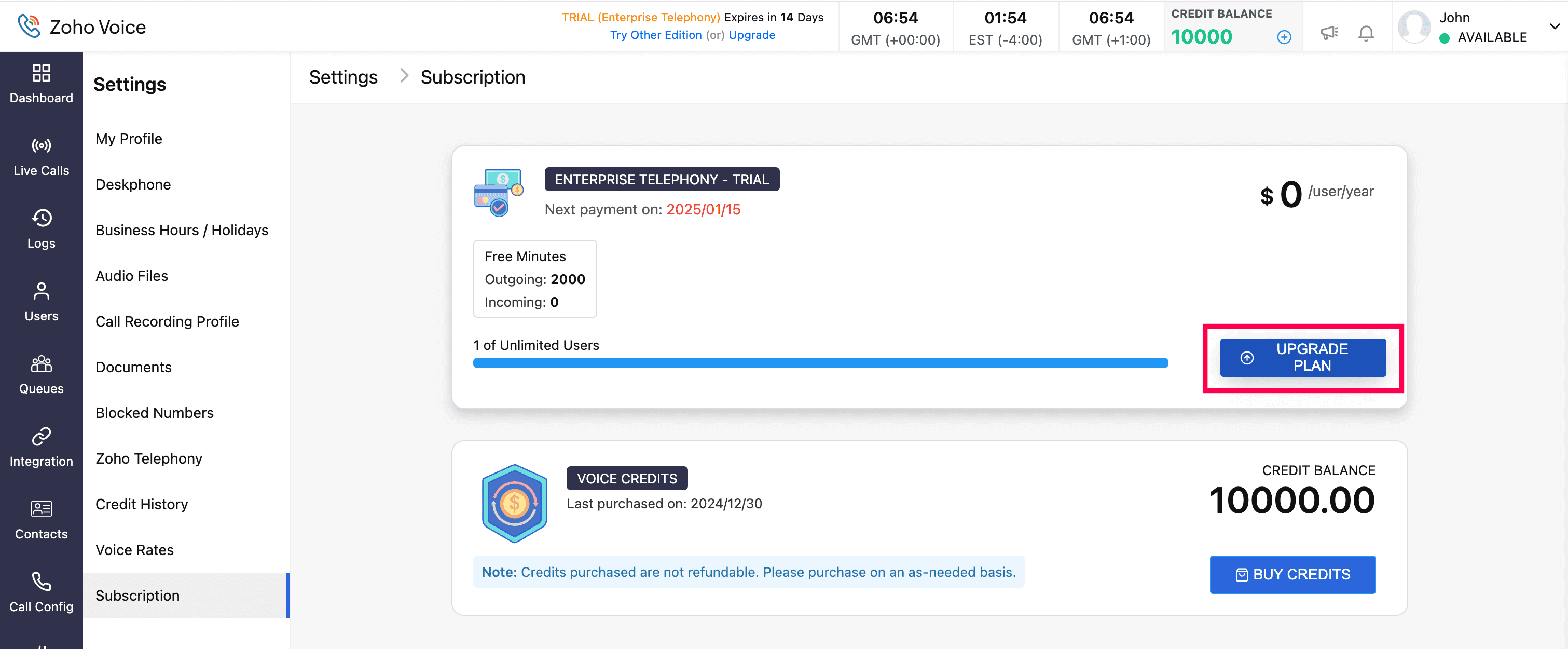The image size is (1568, 649).
Task: Open the Dashboard panel
Action: coord(41,84)
